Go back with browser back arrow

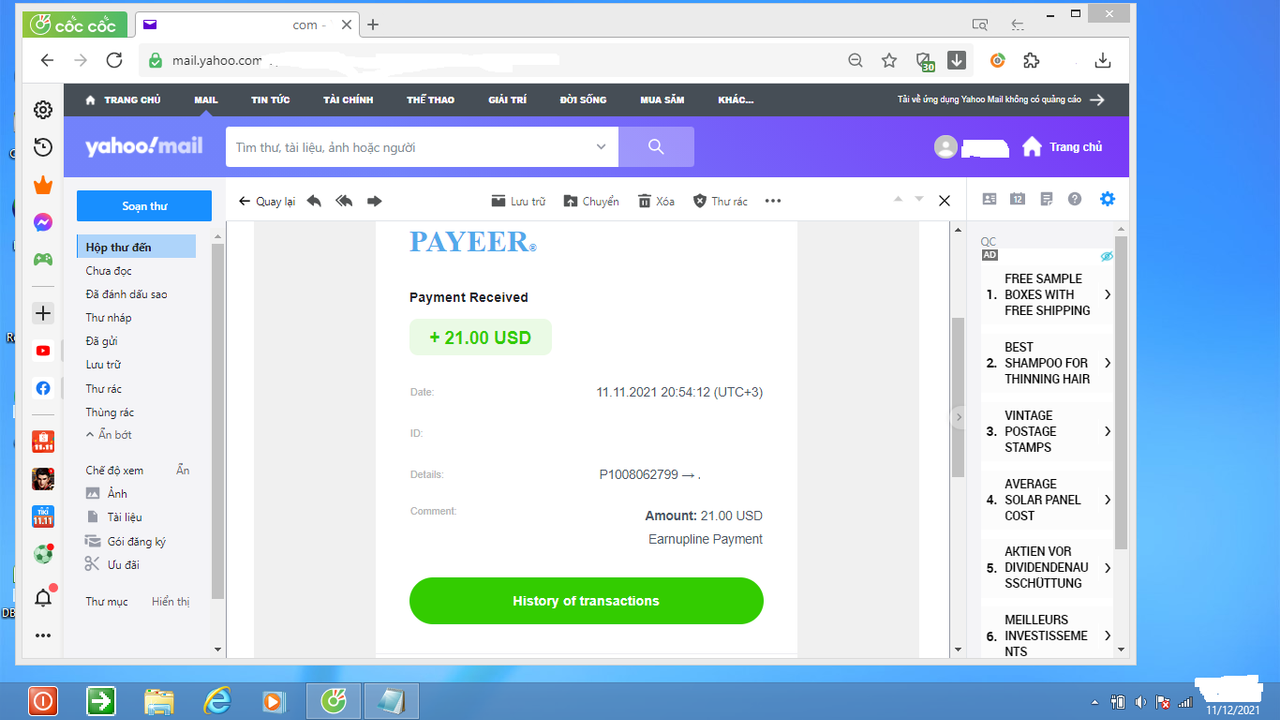pyautogui.click(x=47, y=60)
